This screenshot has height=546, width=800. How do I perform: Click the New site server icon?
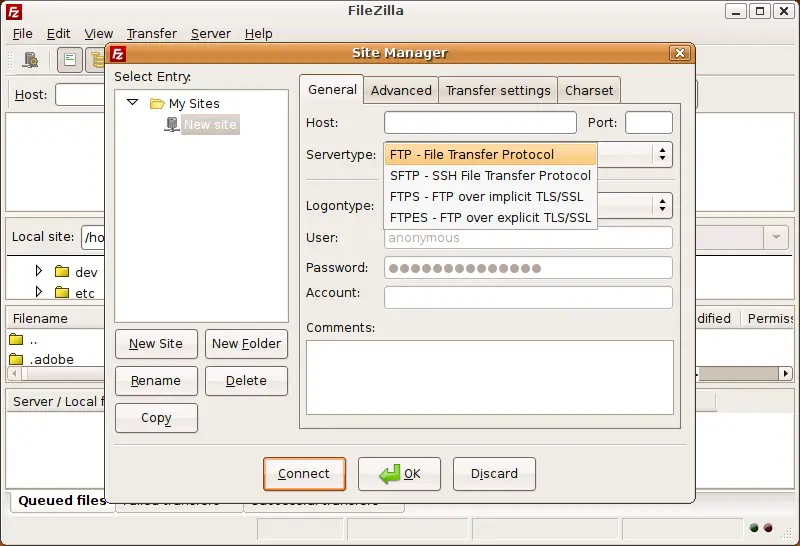pos(172,124)
